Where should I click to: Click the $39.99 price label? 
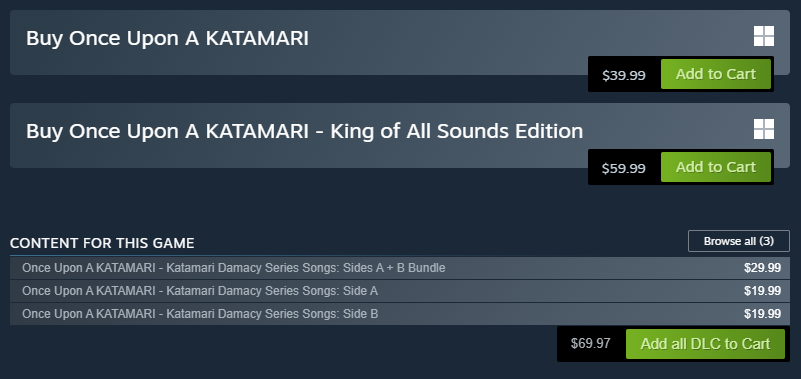624,76
